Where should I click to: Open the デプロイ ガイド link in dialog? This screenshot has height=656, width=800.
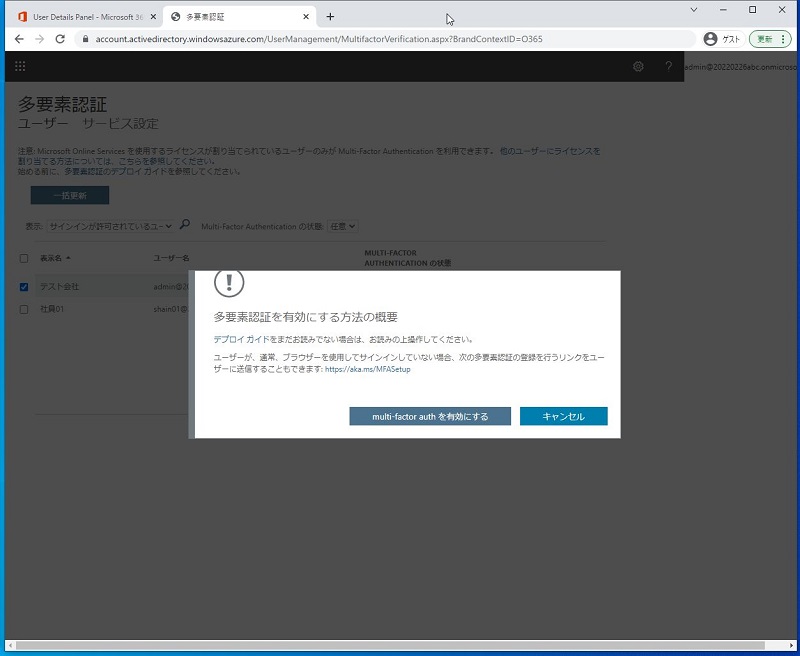click(241, 339)
